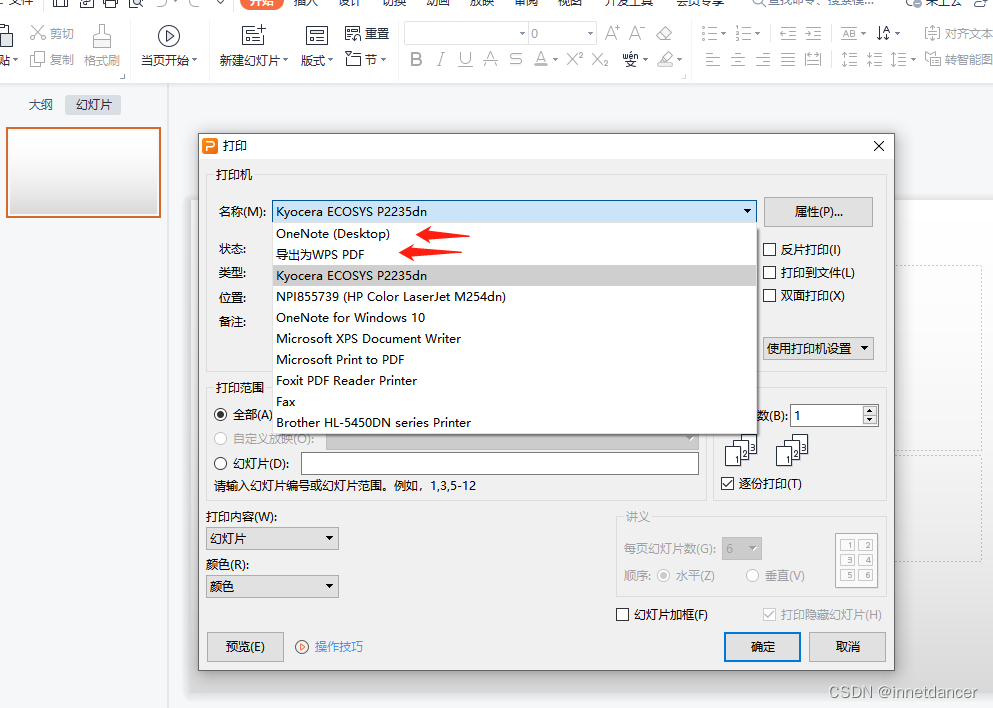Choose OneNote (Desktop) printer
Image resolution: width=993 pixels, height=708 pixels.
[514, 234]
